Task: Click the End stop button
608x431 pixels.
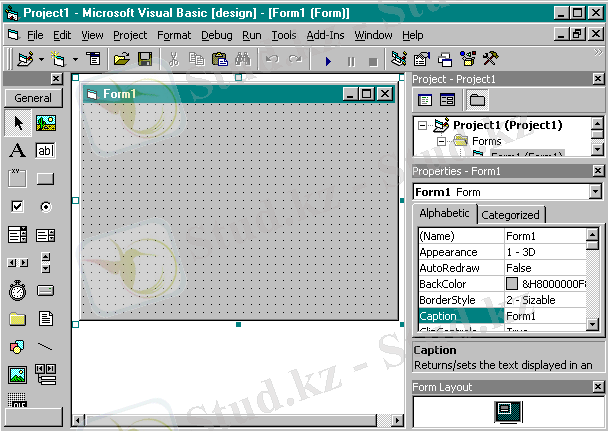Action: click(373, 61)
